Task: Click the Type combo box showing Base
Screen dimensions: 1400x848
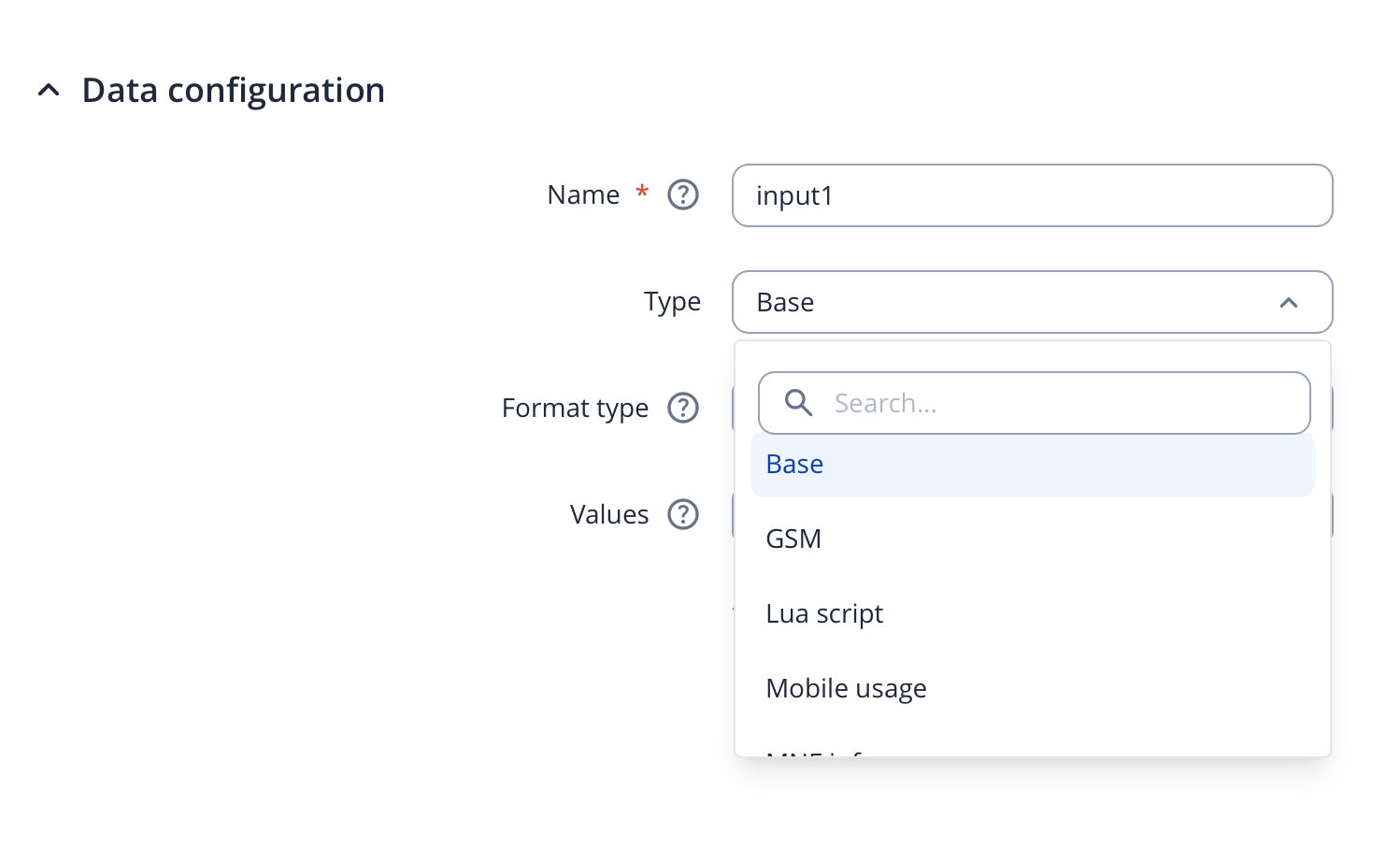Action: (1000, 302)
